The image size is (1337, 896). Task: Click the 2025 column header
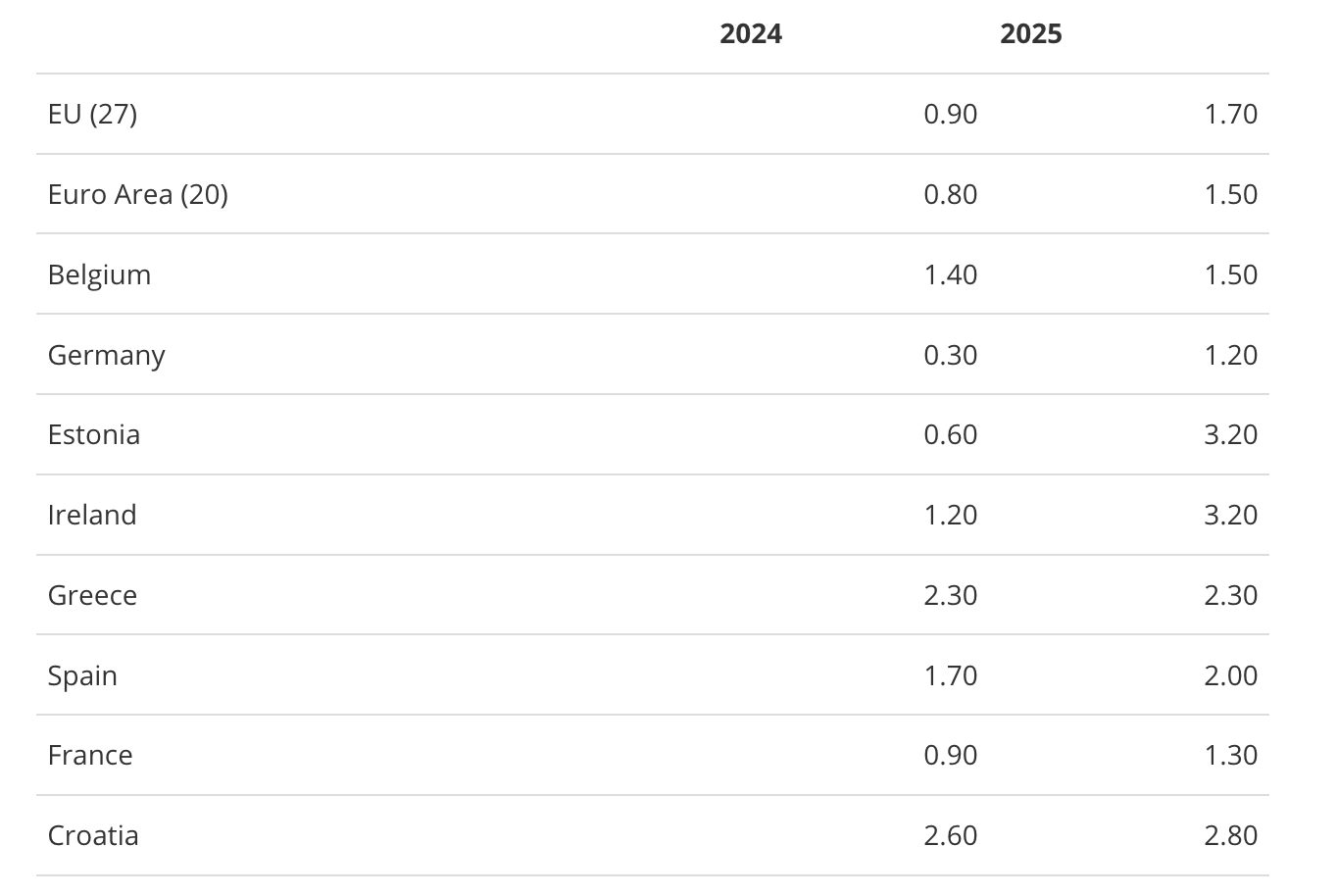pos(1031,33)
